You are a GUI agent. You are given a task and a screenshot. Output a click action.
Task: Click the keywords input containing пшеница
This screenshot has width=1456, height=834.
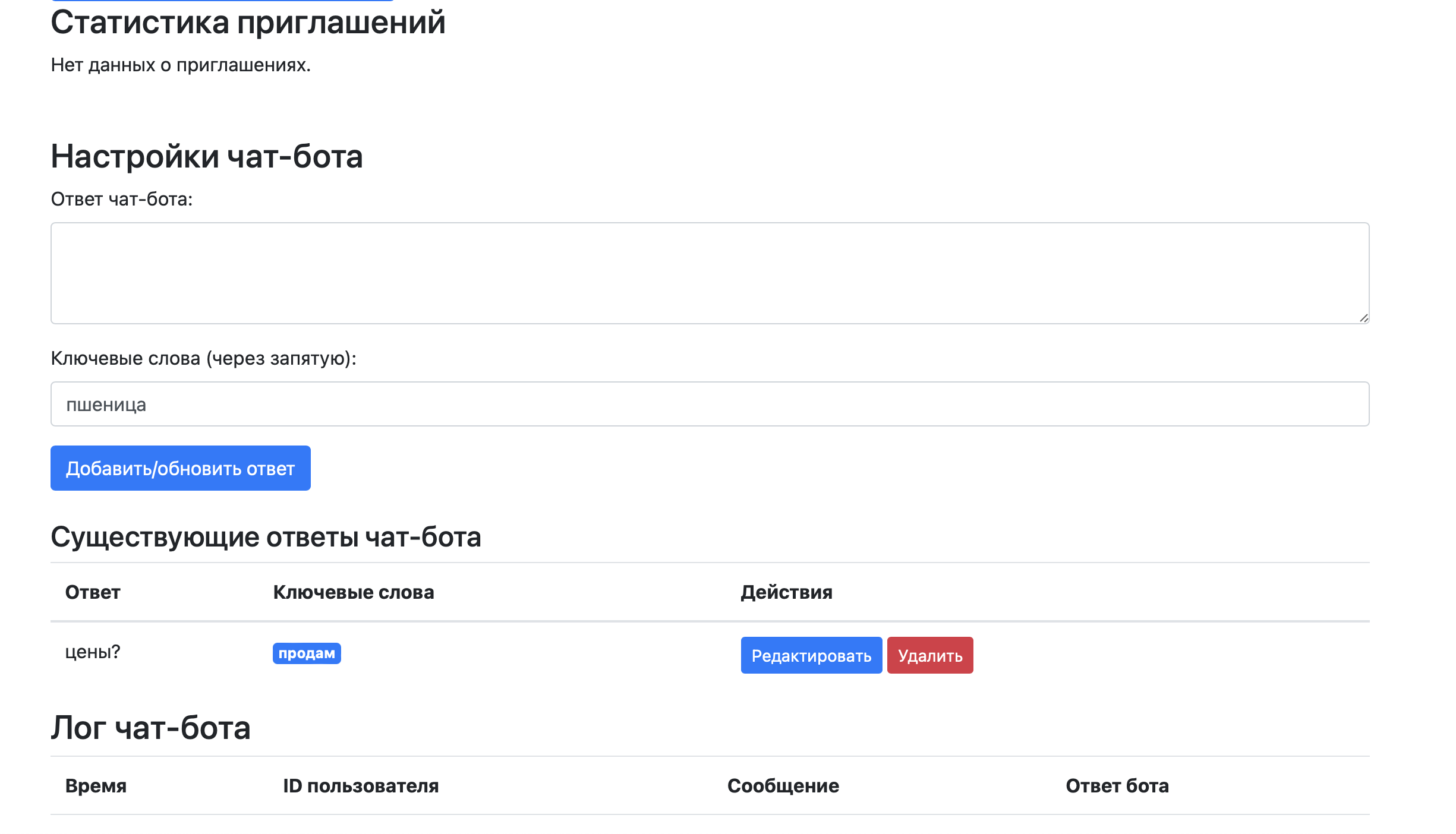tap(710, 404)
